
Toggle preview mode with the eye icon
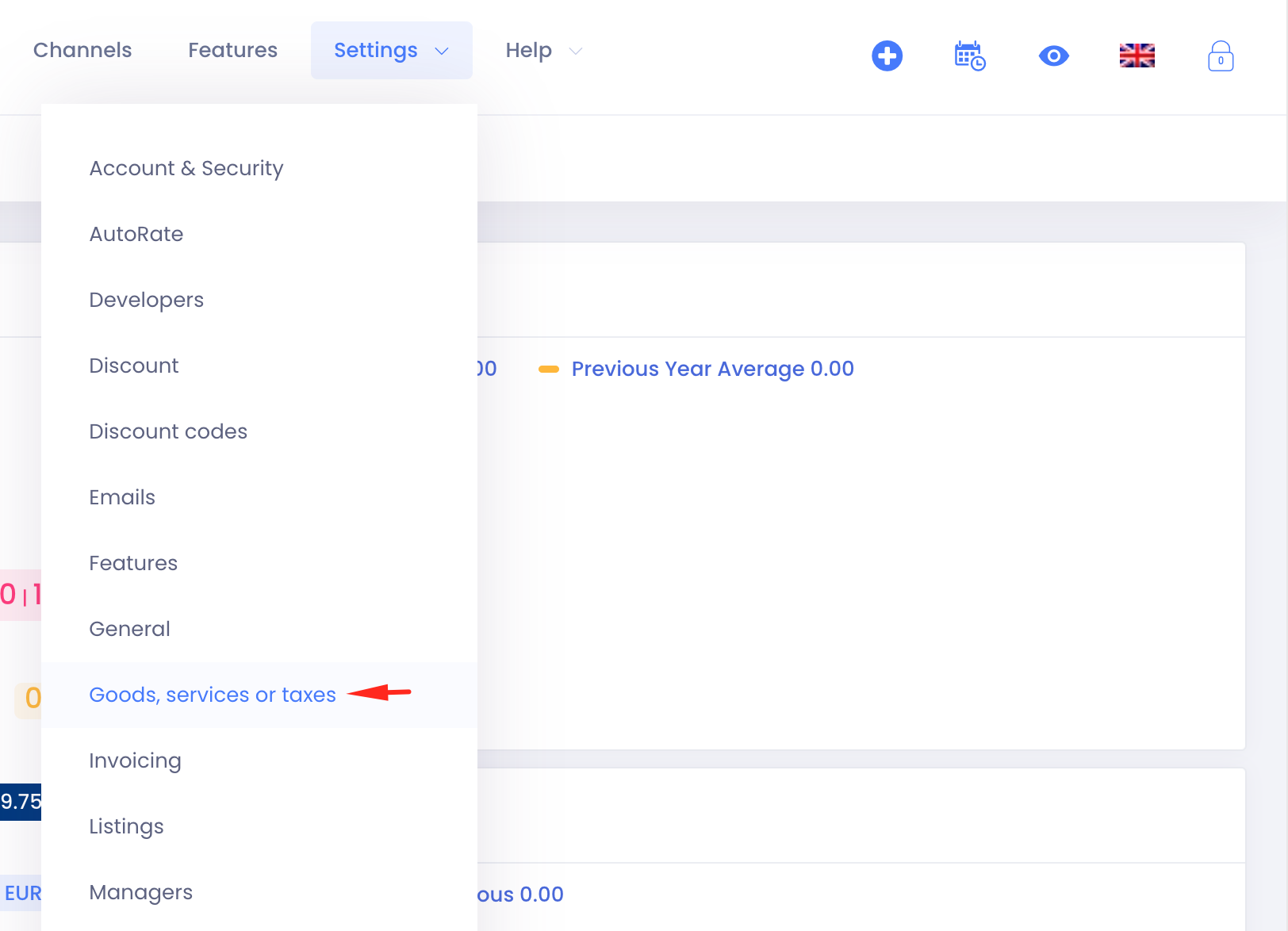click(x=1053, y=56)
